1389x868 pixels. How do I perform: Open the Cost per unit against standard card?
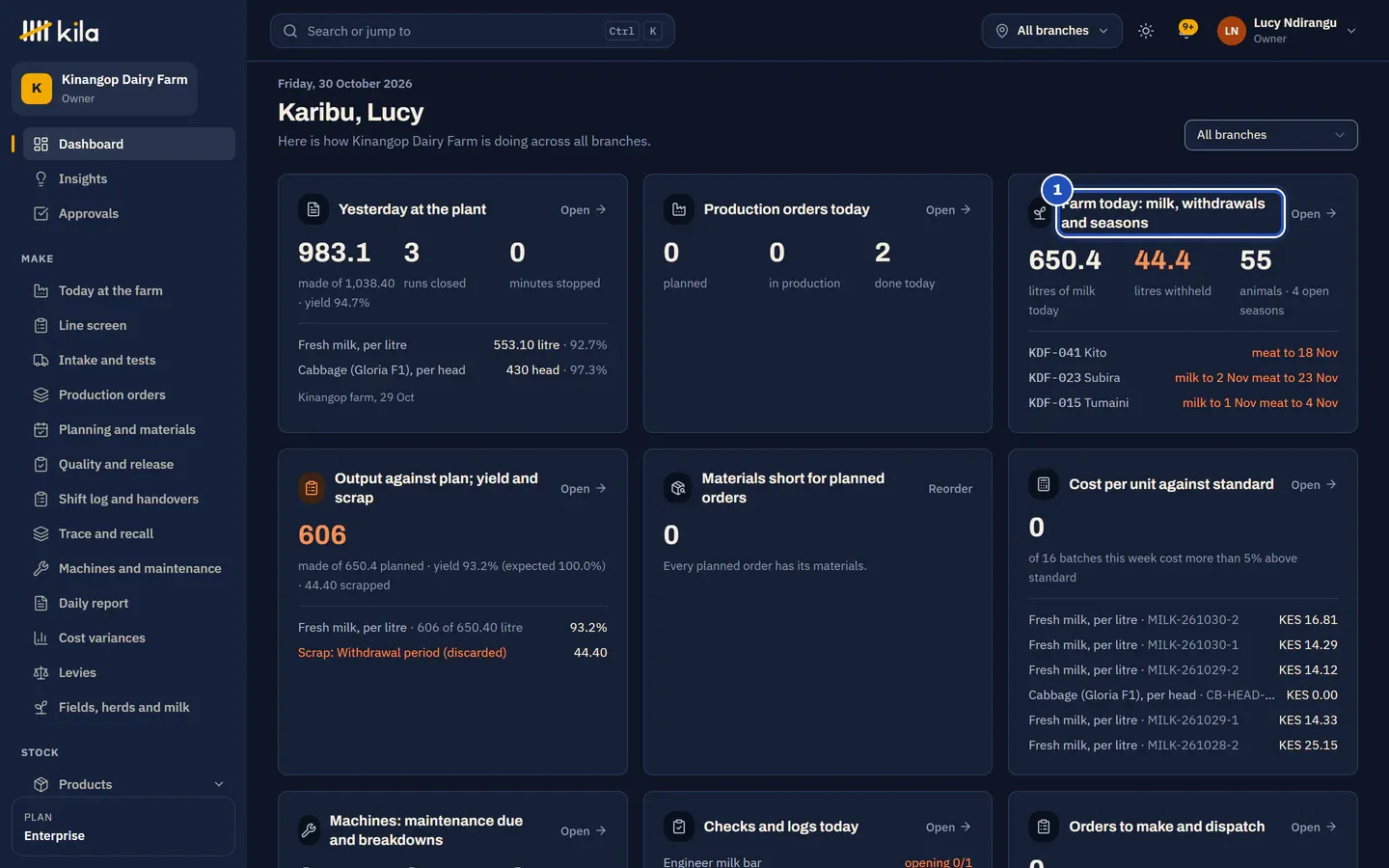pos(1314,484)
